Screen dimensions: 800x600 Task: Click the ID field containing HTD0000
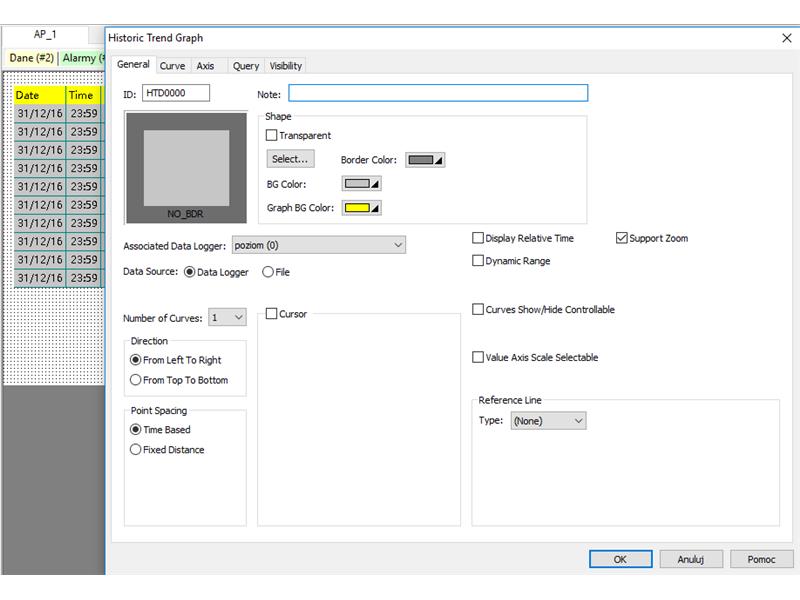pos(176,93)
